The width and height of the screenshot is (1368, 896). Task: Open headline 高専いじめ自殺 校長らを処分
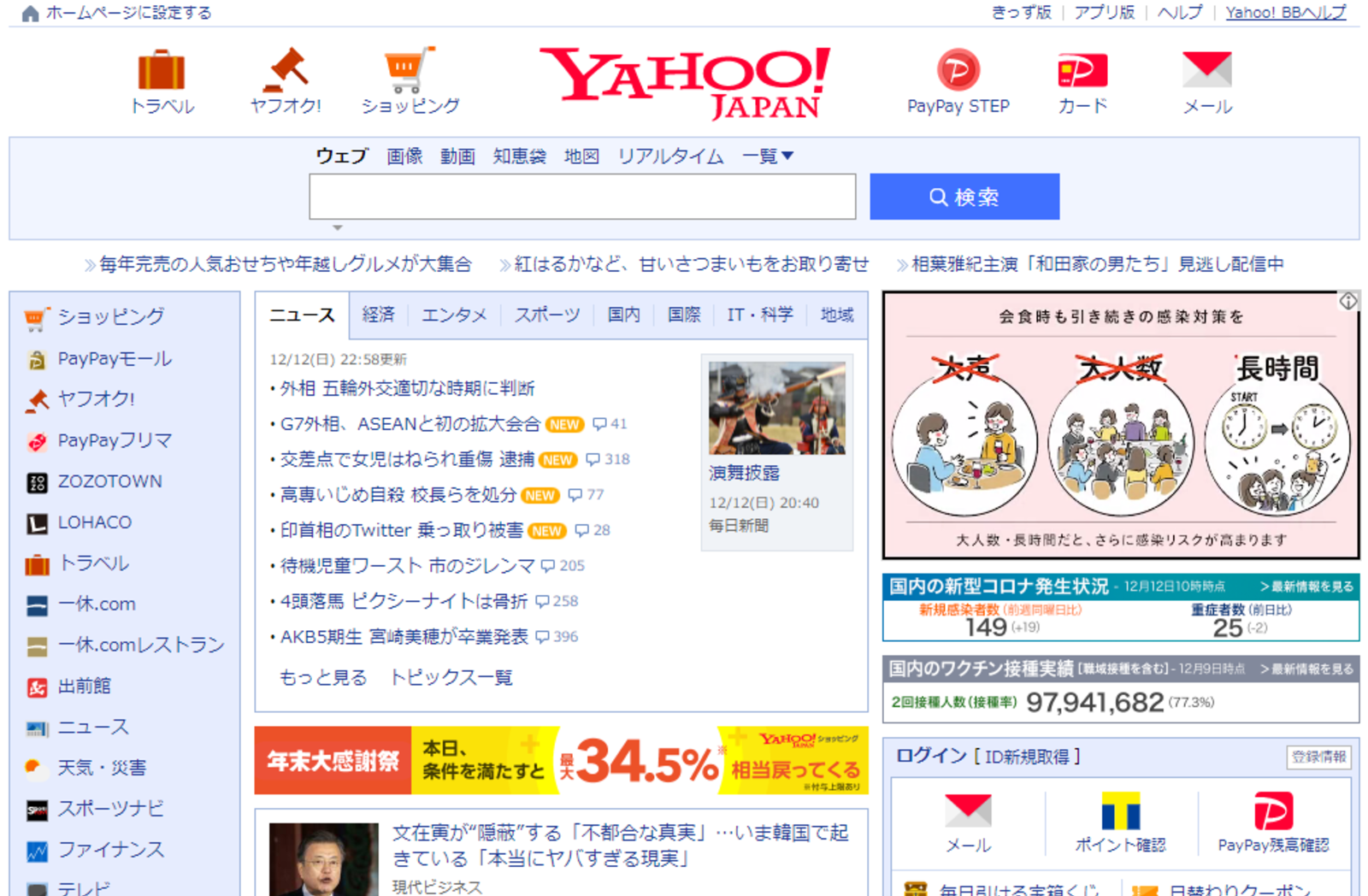[x=398, y=495]
